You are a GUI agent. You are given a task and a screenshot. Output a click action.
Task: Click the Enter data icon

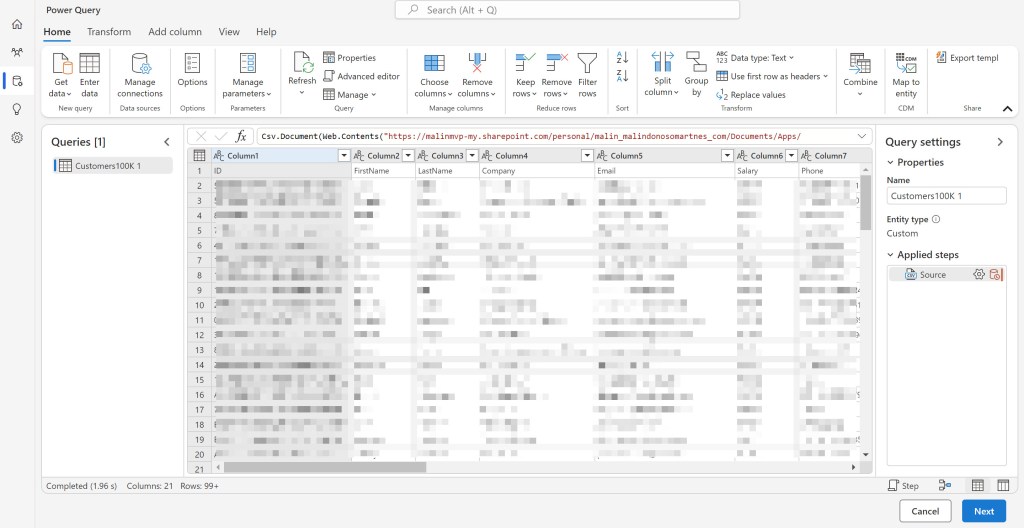[x=90, y=64]
